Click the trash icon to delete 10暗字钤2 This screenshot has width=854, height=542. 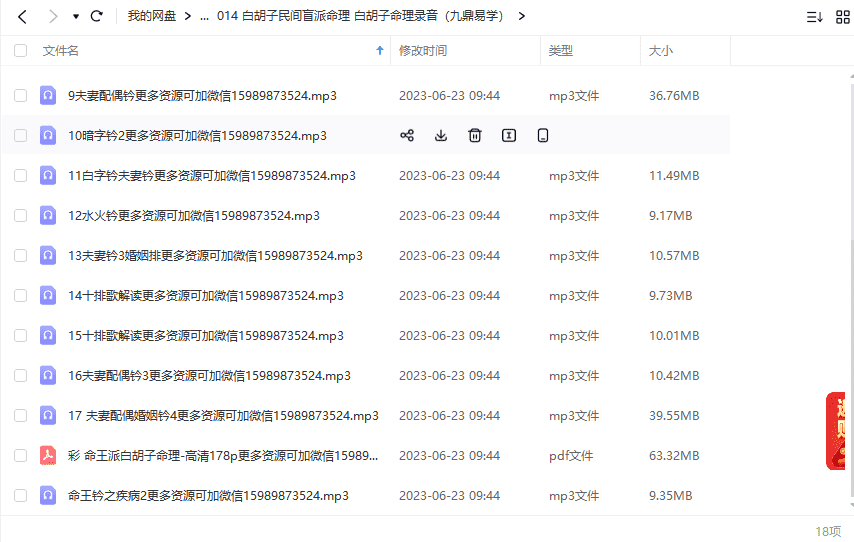475,136
